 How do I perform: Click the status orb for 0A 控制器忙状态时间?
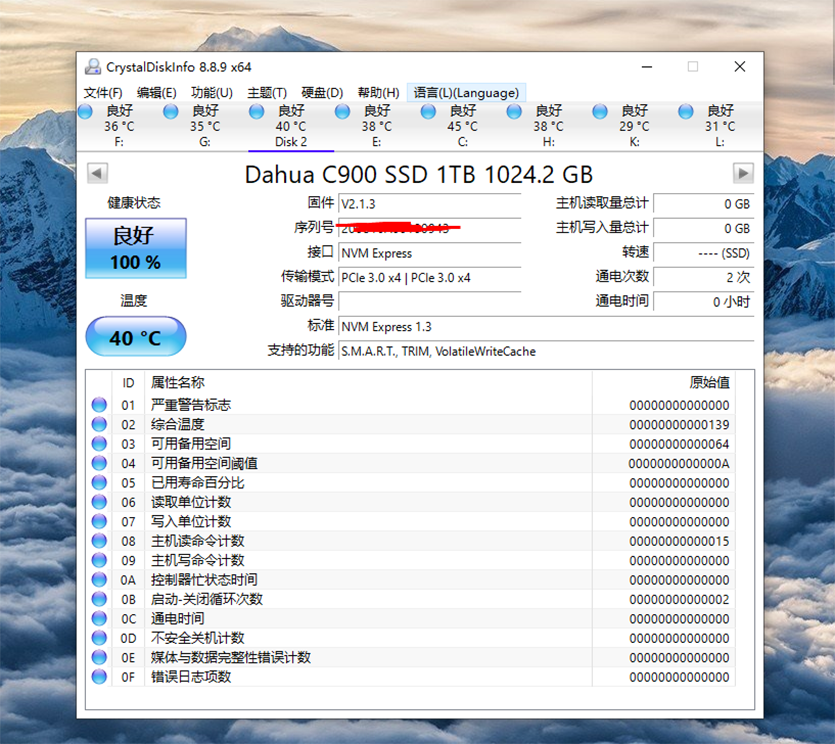click(99, 579)
